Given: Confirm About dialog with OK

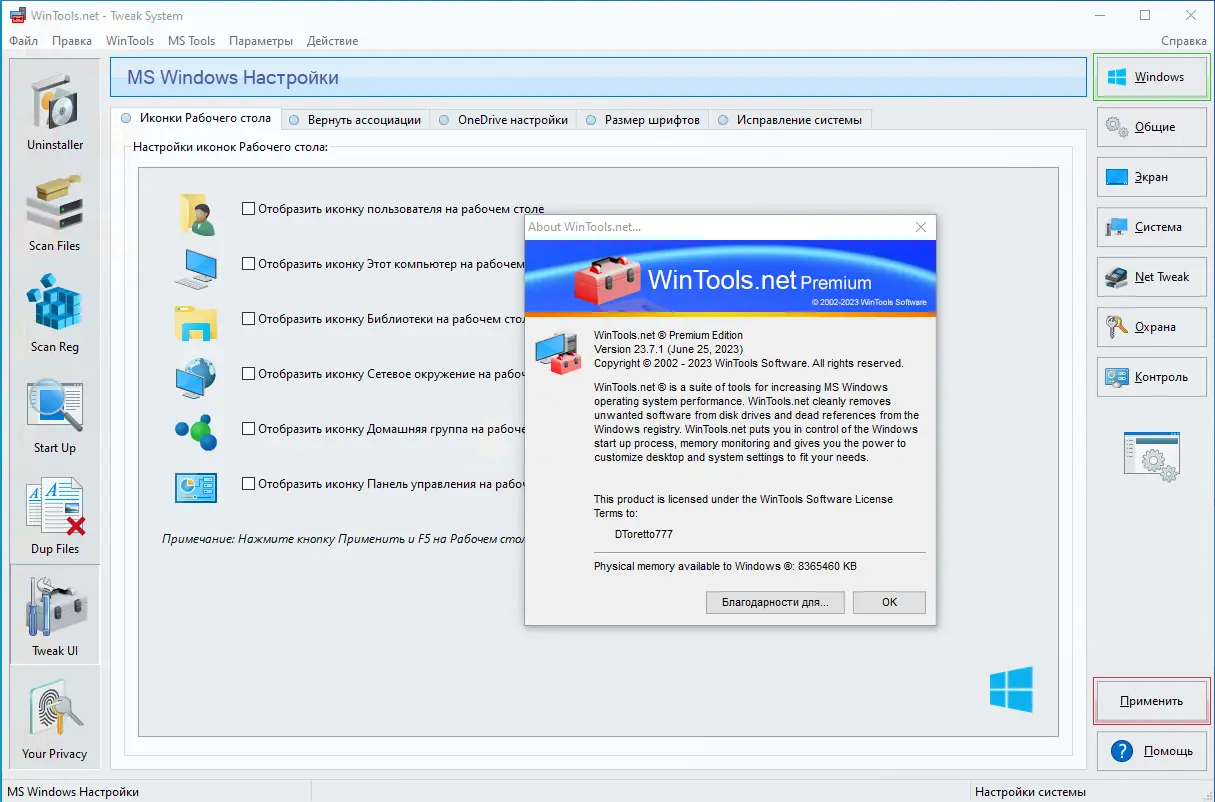Looking at the screenshot, I should (x=889, y=602).
